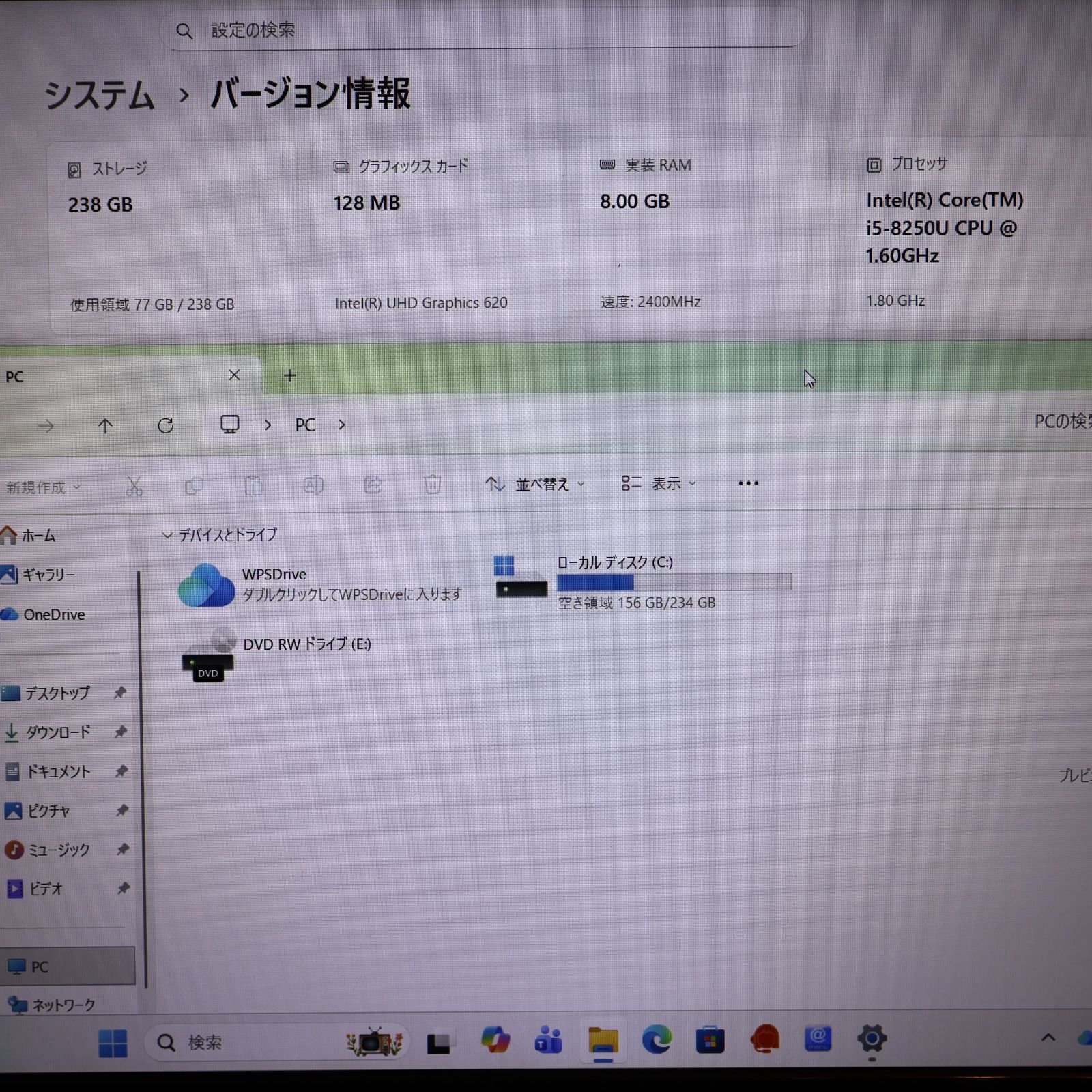Click the システム breadcrumb link

pyautogui.click(x=100, y=94)
